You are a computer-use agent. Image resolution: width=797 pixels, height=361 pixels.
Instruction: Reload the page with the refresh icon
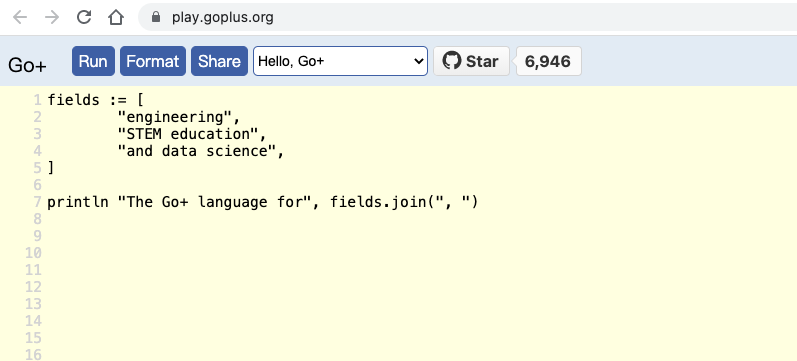pyautogui.click(x=84, y=17)
